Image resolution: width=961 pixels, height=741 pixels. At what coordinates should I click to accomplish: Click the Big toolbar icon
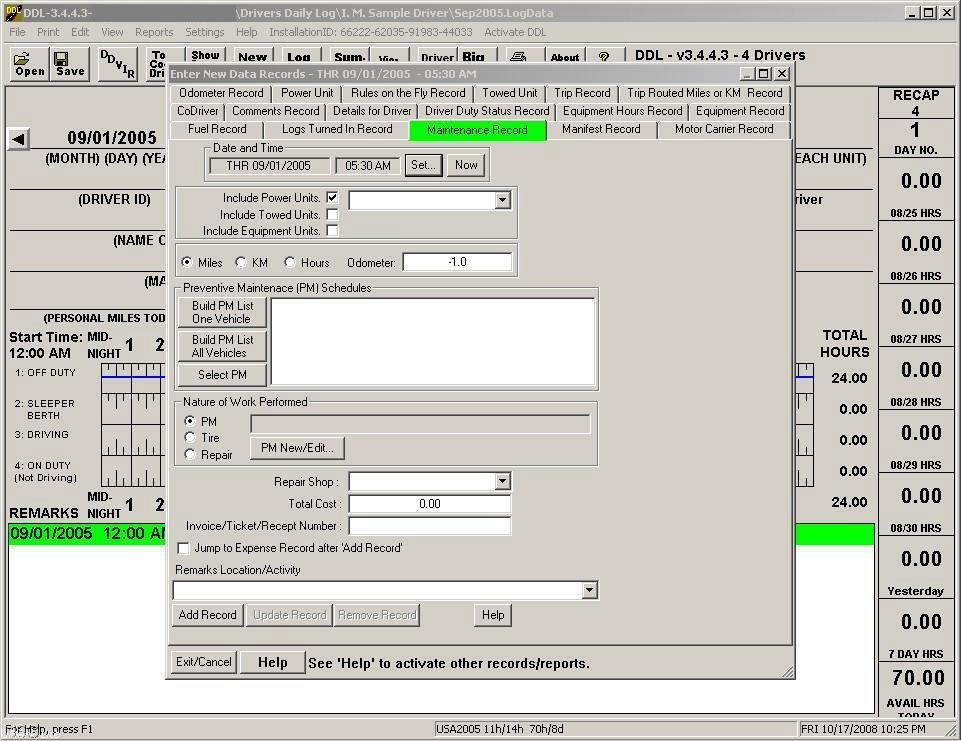473,58
